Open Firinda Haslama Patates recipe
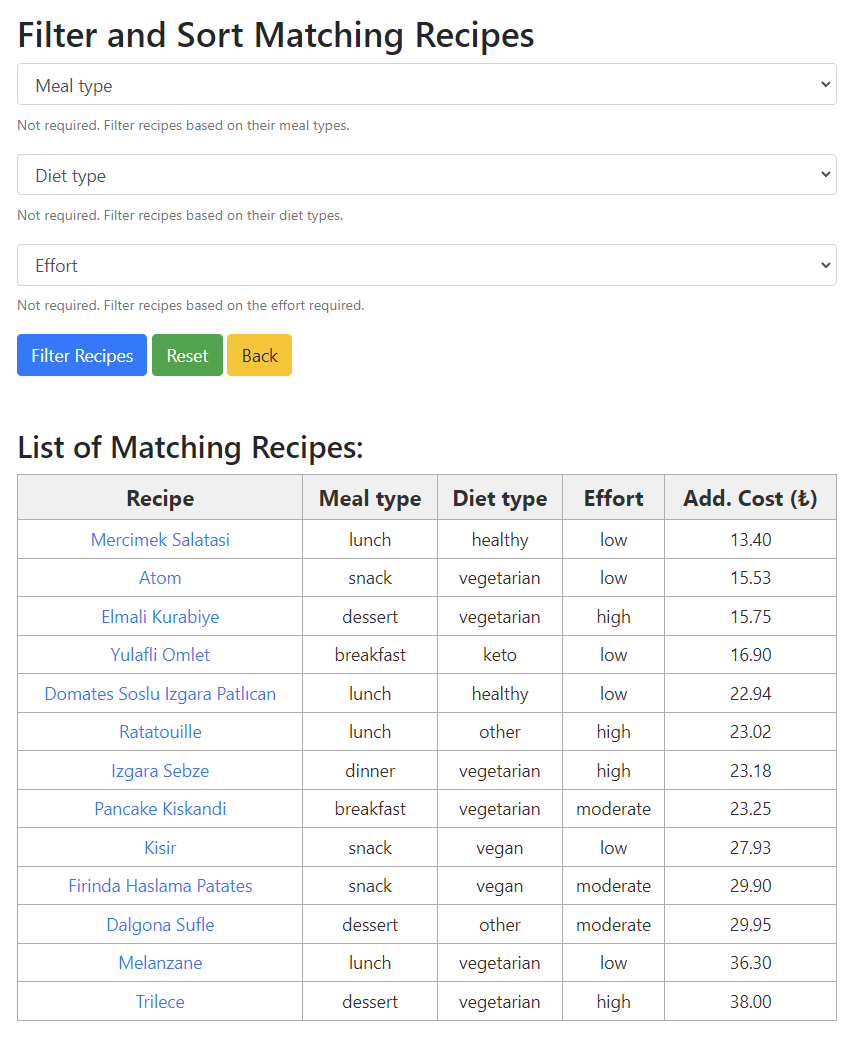Viewport: 864px width, 1043px height. [x=160, y=886]
